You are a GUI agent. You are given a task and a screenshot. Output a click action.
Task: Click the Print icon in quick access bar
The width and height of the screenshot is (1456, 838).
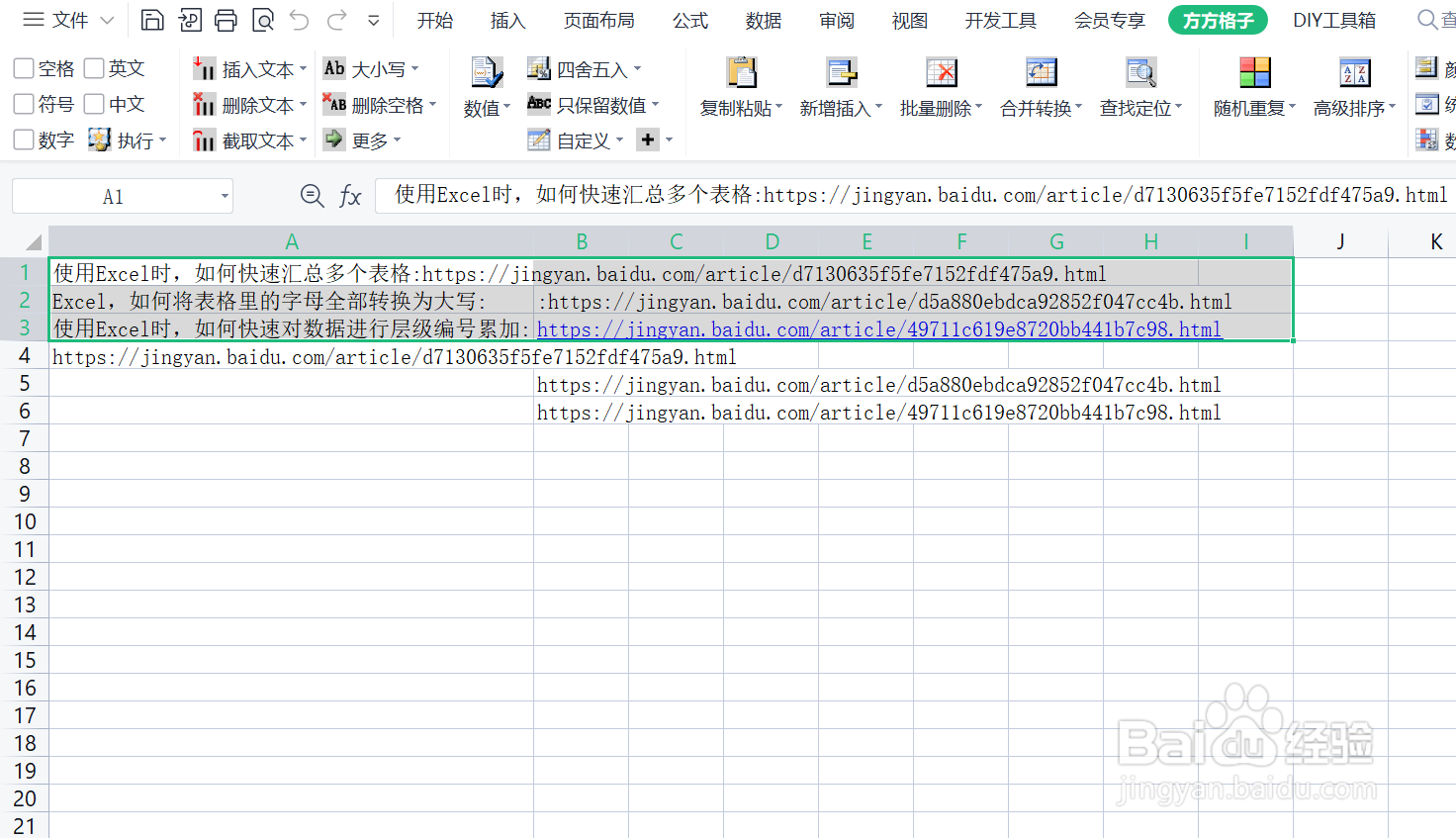(227, 20)
